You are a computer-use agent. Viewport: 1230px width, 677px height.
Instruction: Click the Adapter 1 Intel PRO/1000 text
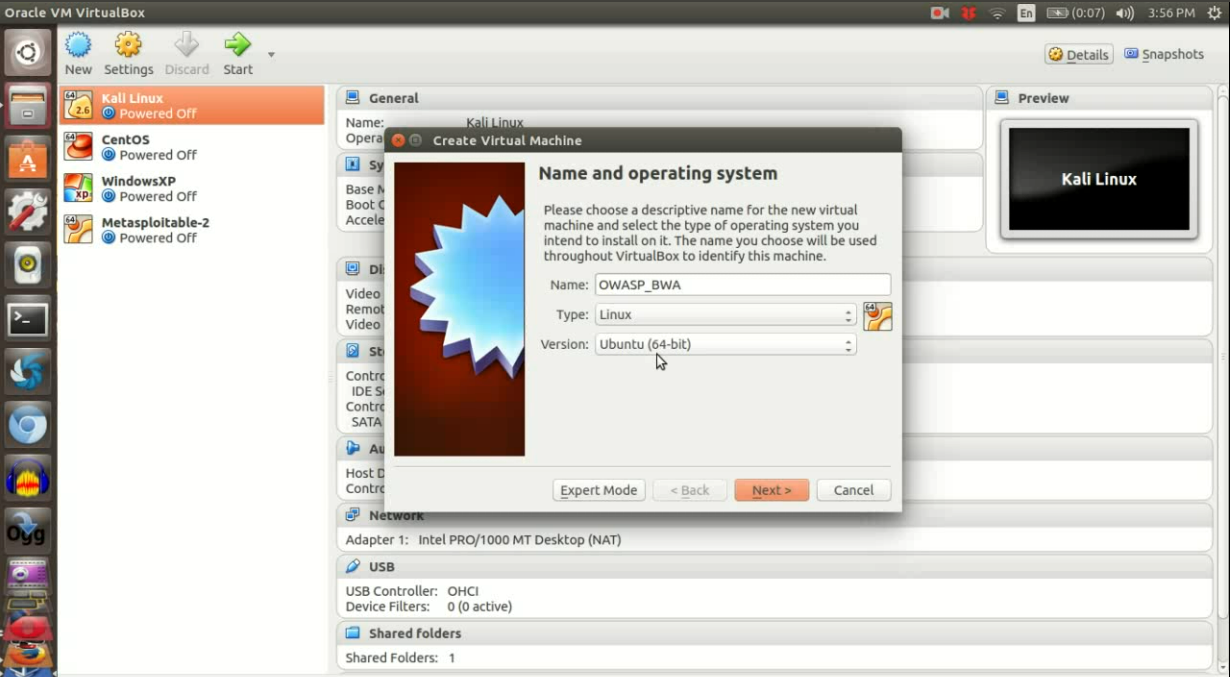point(483,540)
